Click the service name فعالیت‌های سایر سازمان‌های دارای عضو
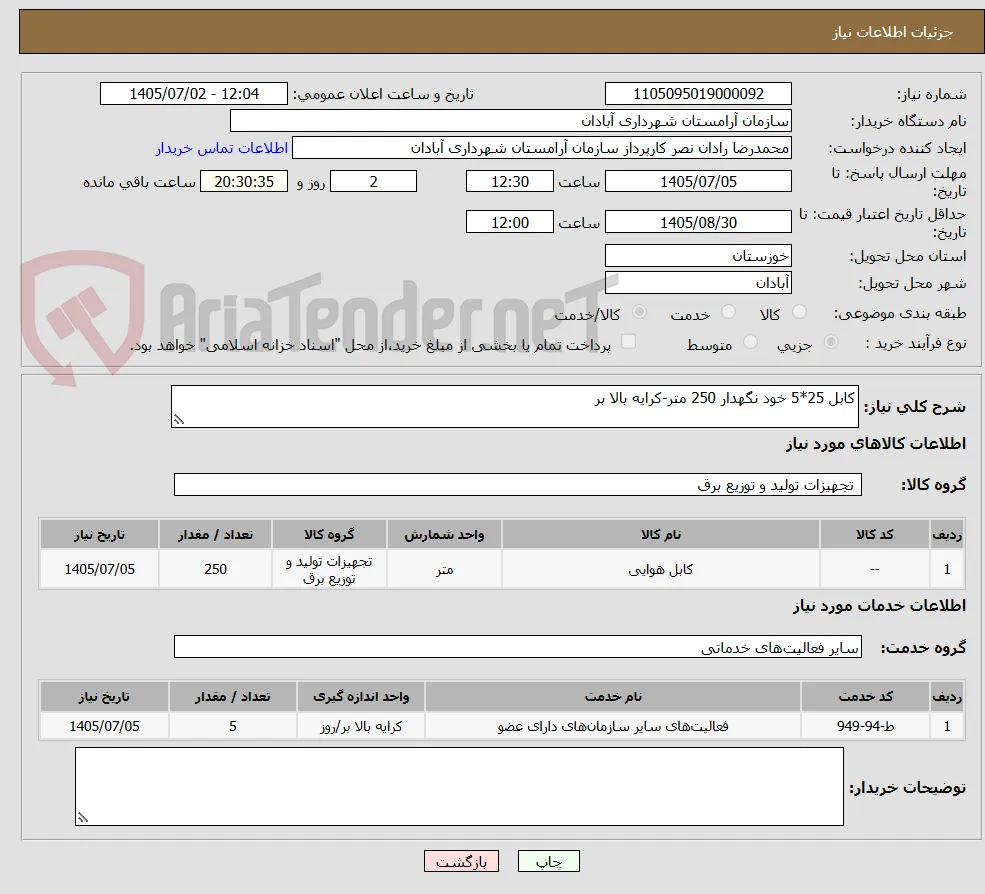The width and height of the screenshot is (985, 894). [x=613, y=726]
